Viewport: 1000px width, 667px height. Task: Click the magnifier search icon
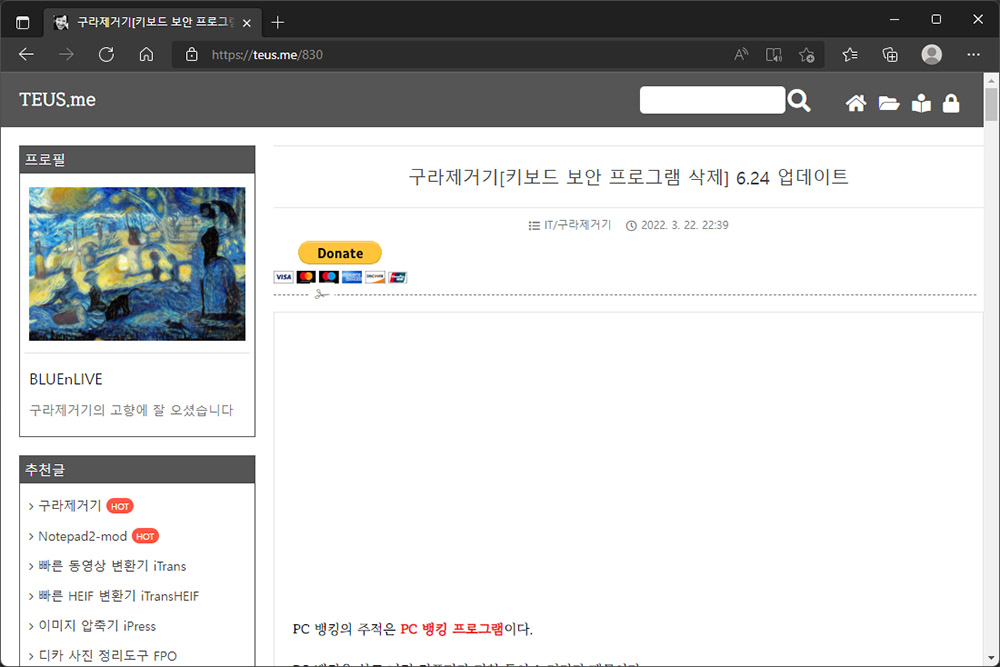click(x=798, y=101)
